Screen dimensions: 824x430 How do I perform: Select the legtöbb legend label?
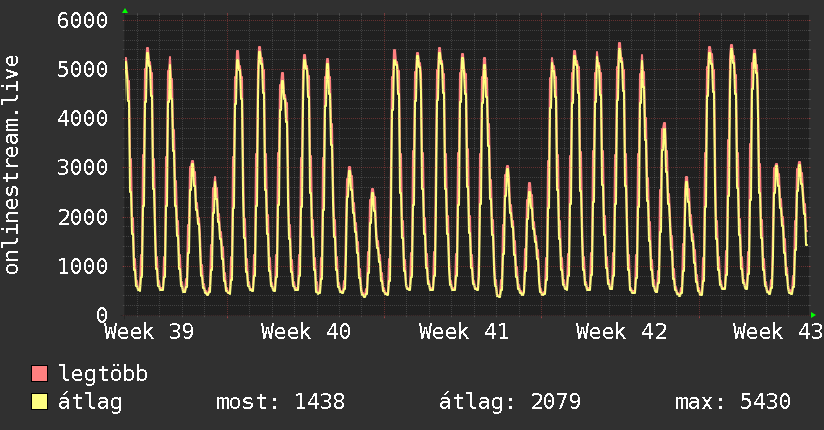pos(103,374)
